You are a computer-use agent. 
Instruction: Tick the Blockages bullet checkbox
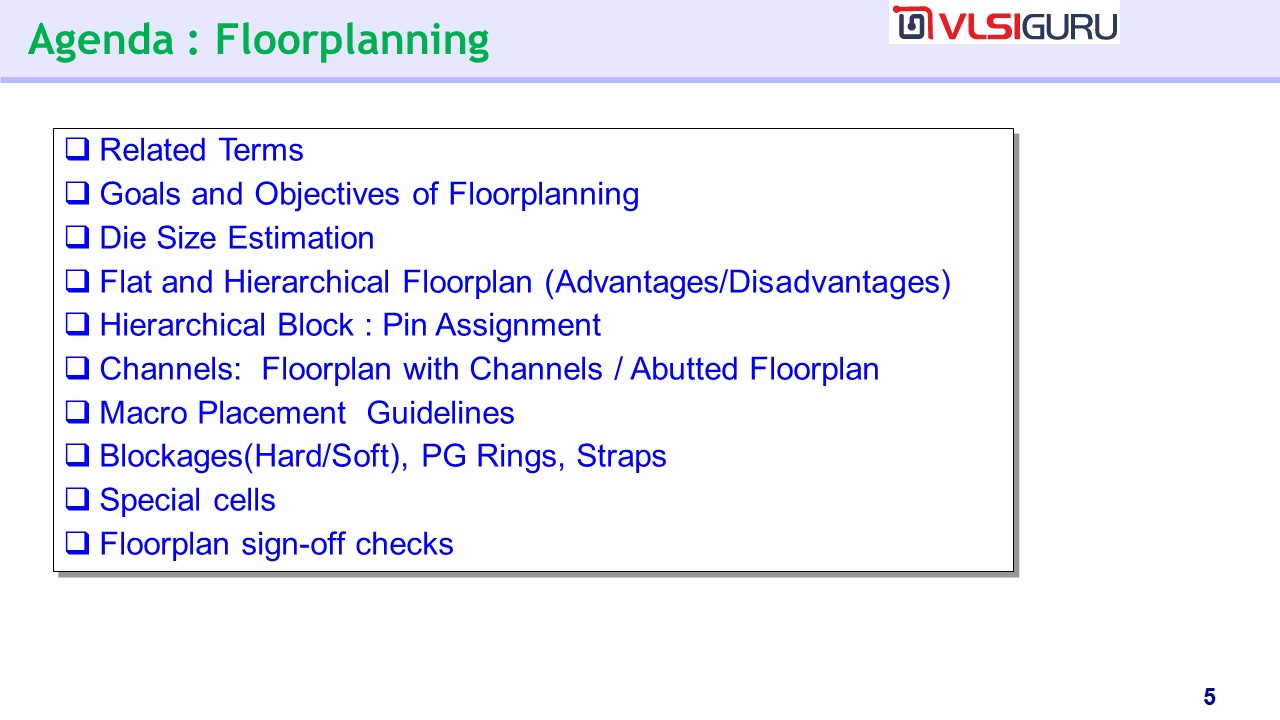pyautogui.click(x=77, y=457)
